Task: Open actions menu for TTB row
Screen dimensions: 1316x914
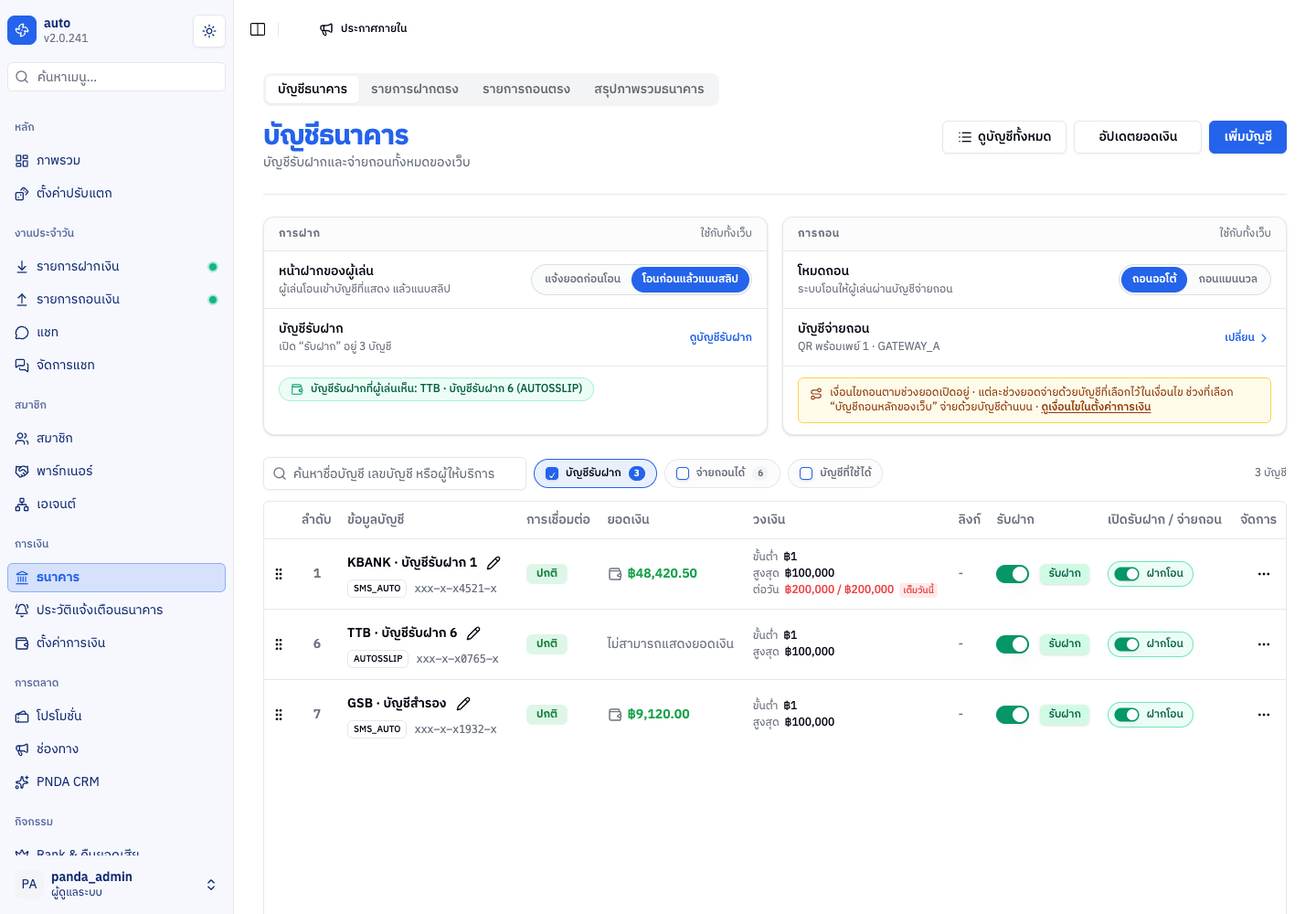Action: click(1264, 644)
